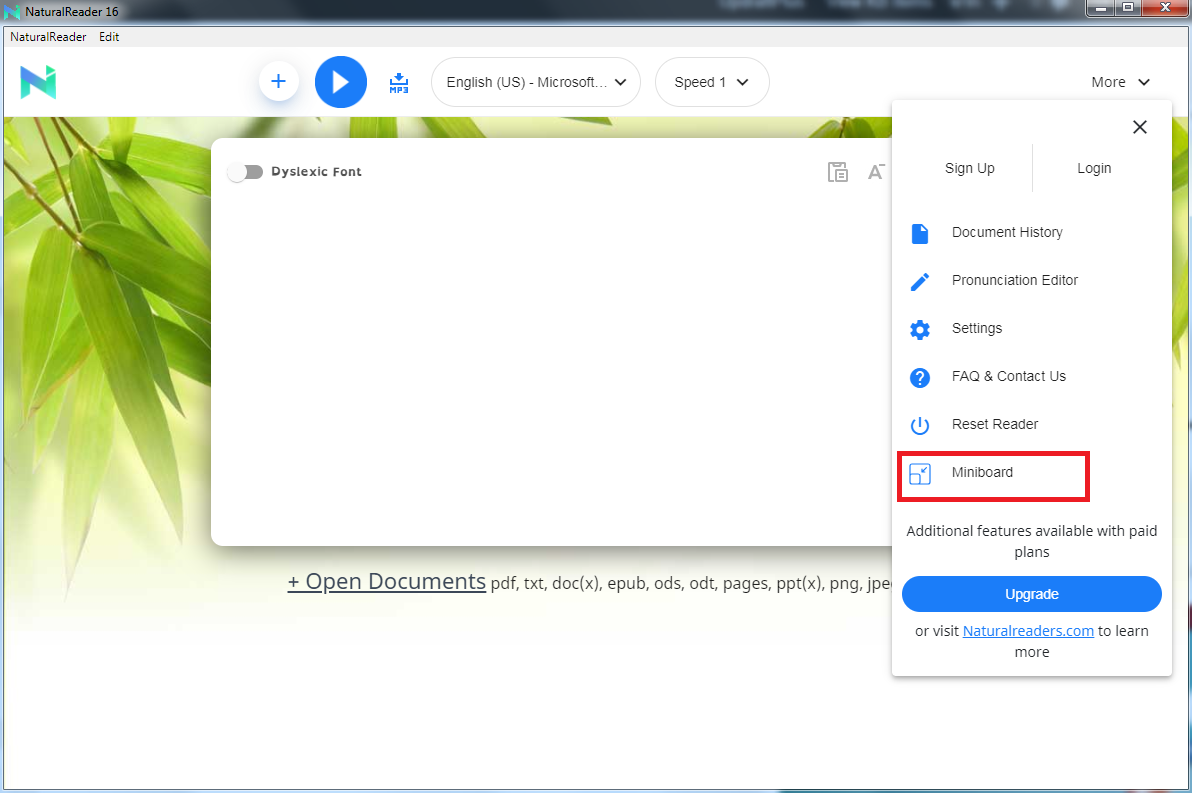Click the Pronunciation Editor pencil icon
Image resolution: width=1192 pixels, height=793 pixels.
point(920,281)
